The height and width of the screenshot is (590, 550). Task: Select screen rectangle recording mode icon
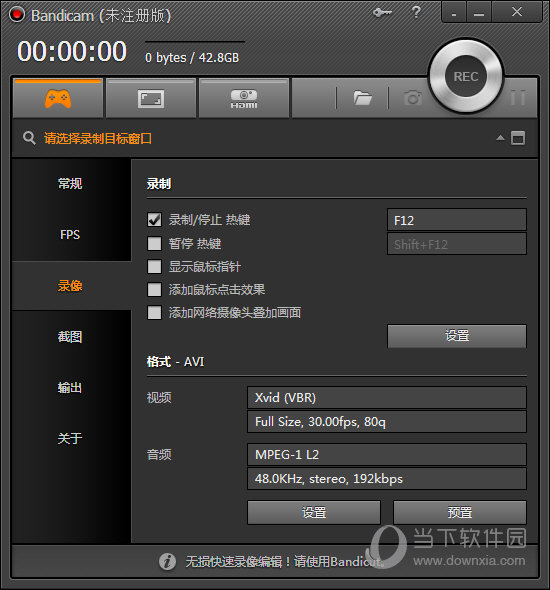[x=151, y=99]
